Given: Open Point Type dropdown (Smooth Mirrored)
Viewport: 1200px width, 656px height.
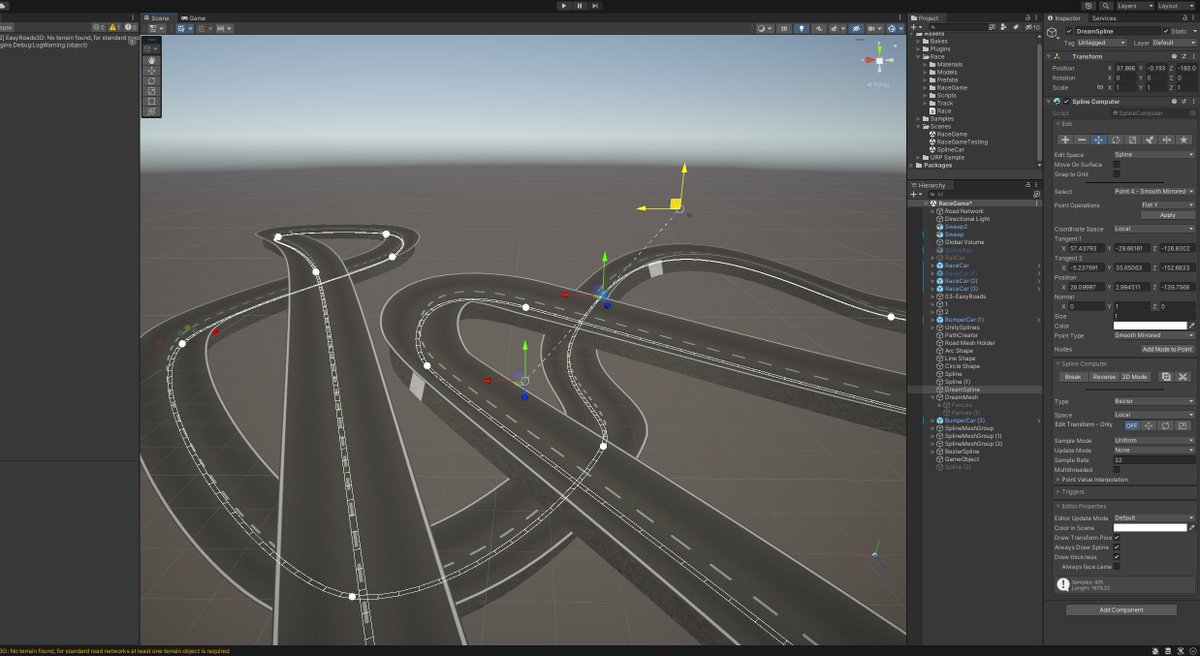Looking at the screenshot, I should pyautogui.click(x=1154, y=336).
